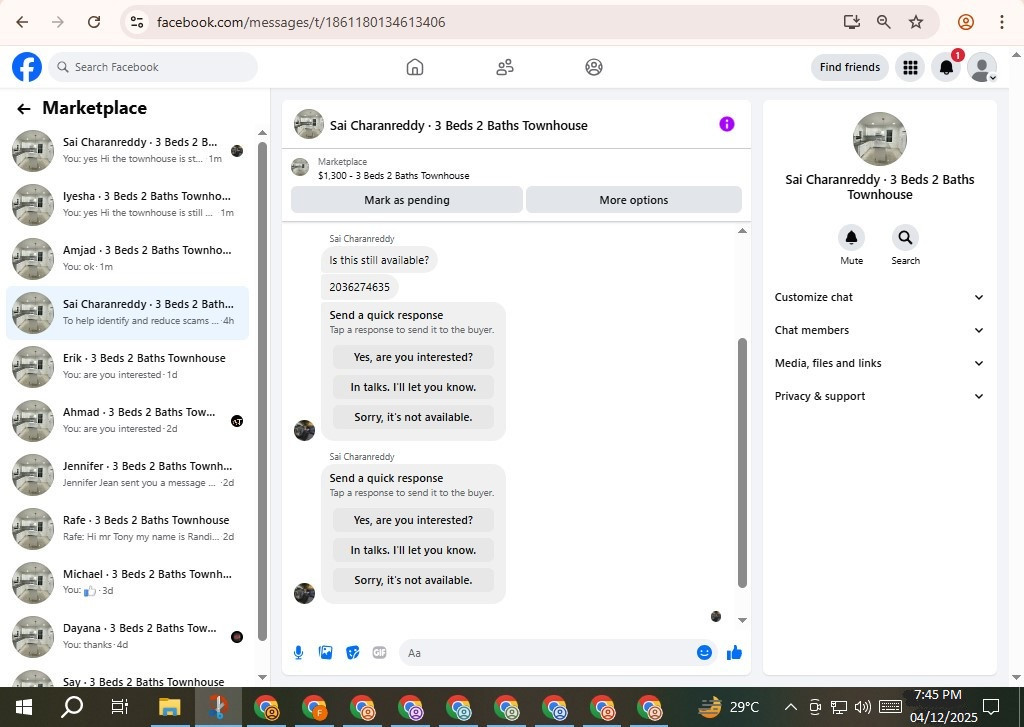The image size is (1024, 727).
Task: Send first "In talks. I'll let you know." response
Action: coord(413,387)
